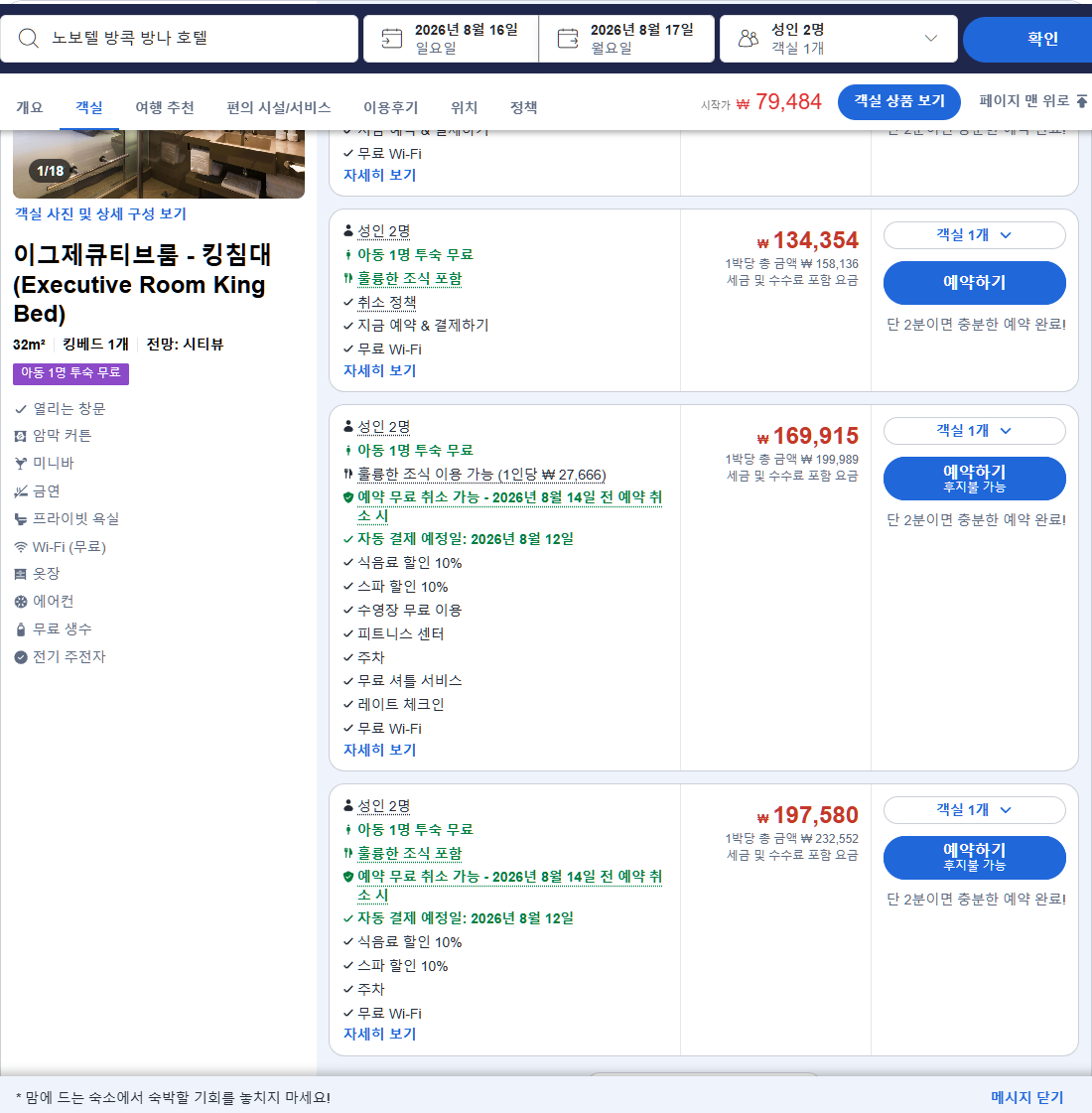This screenshot has height=1113, width=1092.
Task: Open the 이용후기 tab
Action: [390, 107]
